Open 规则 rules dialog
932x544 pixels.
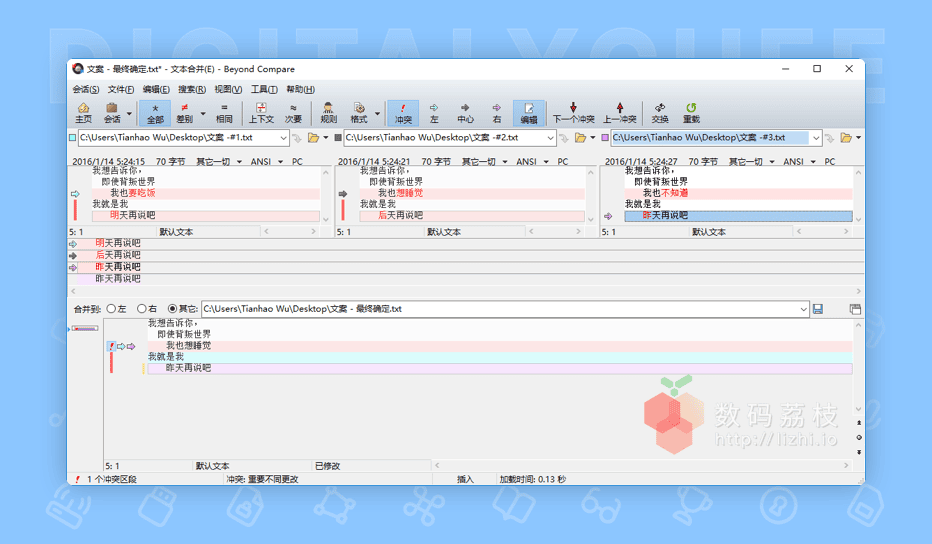click(x=328, y=112)
